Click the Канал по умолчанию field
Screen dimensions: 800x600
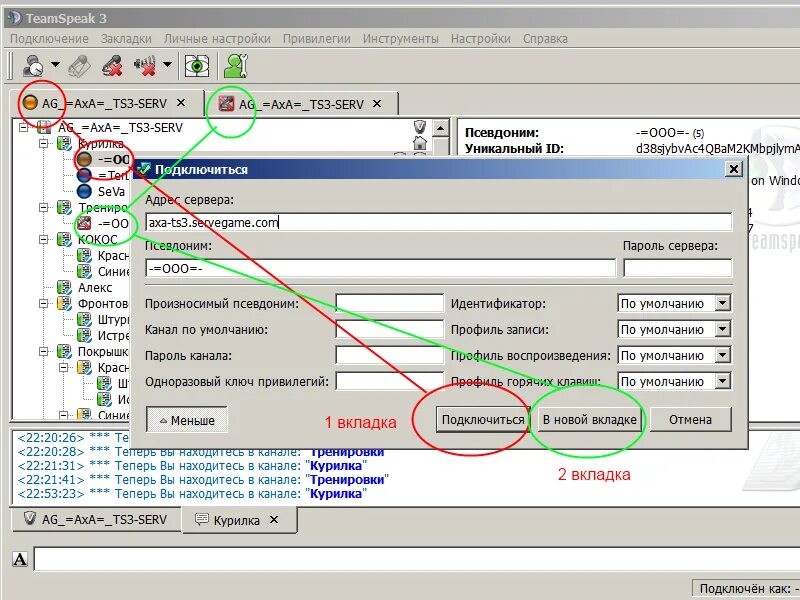click(x=389, y=329)
